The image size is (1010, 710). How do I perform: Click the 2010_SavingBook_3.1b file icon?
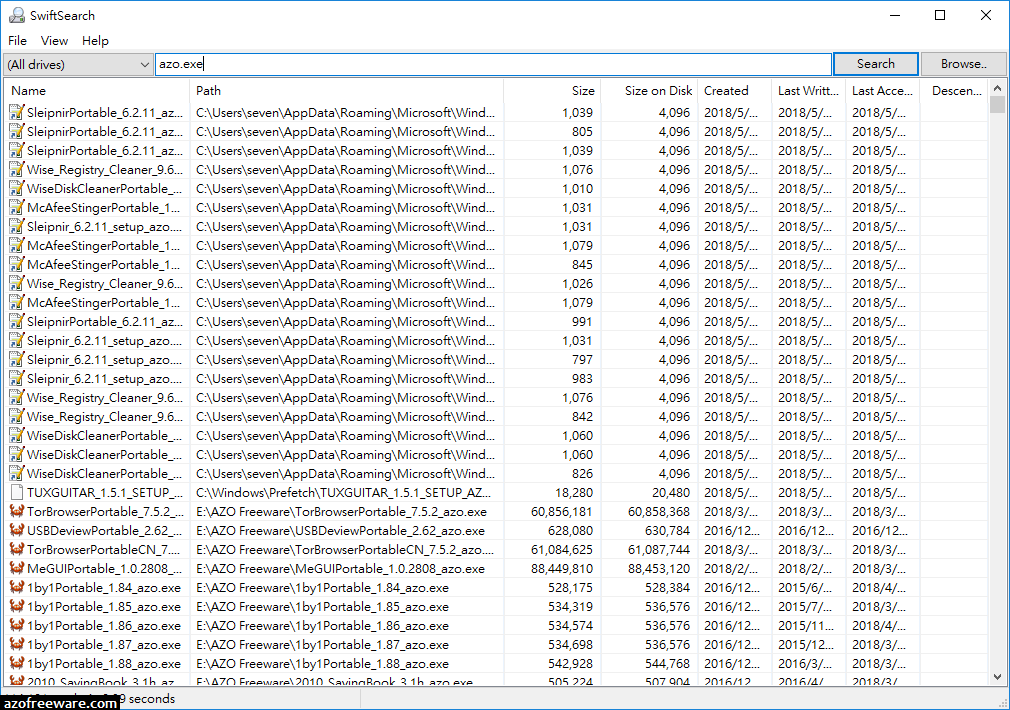coord(17,678)
